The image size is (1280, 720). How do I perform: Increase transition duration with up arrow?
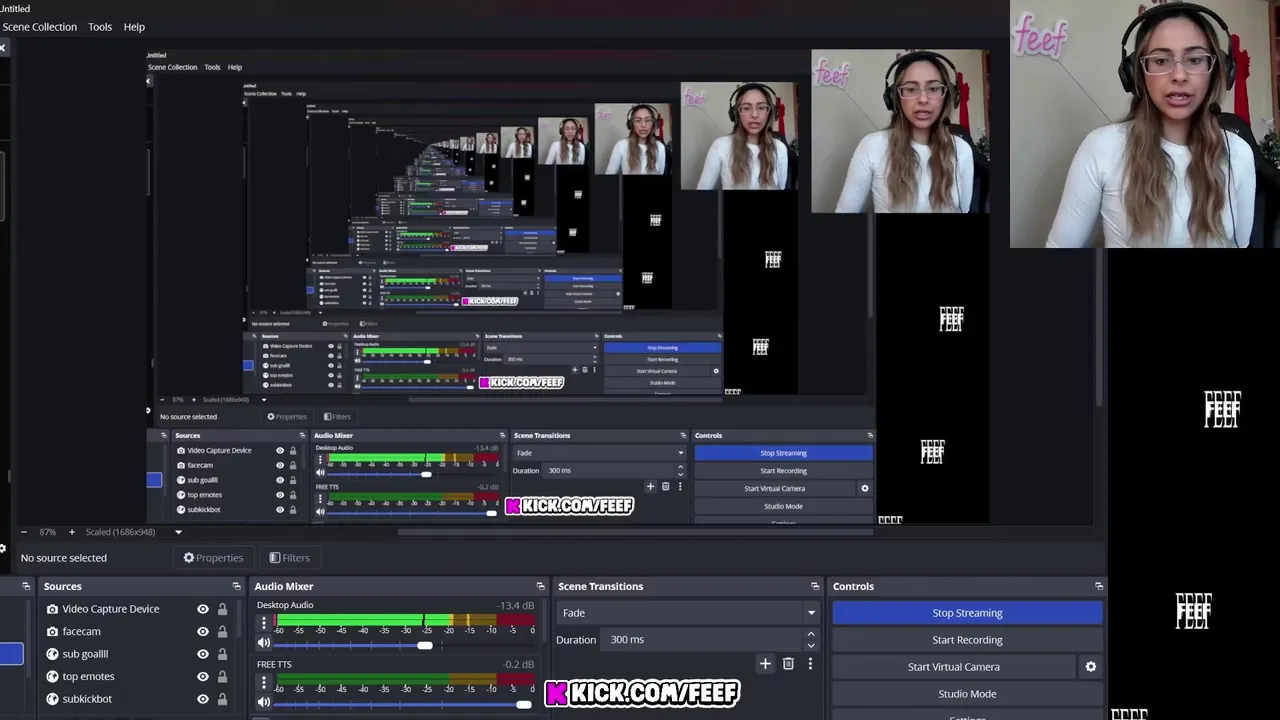[811, 634]
